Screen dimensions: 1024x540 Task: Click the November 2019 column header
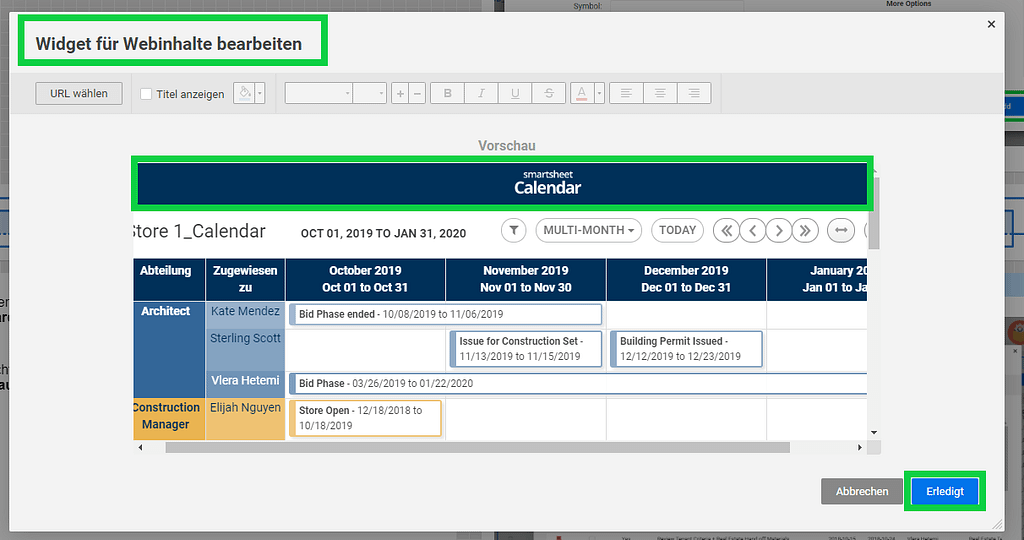pyautogui.click(x=526, y=279)
